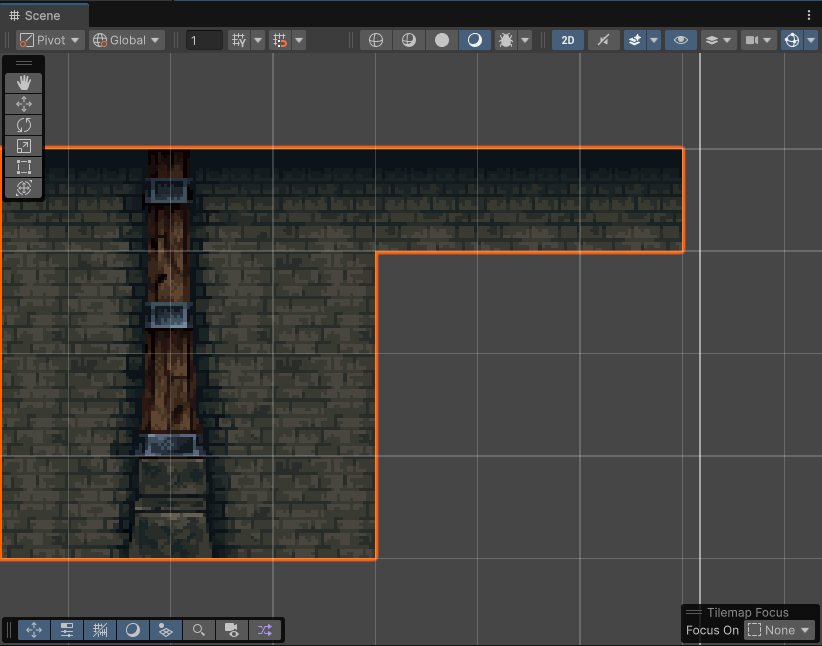The height and width of the screenshot is (646, 822).
Task: Open the Pivot handle position dropdown
Action: click(50, 40)
